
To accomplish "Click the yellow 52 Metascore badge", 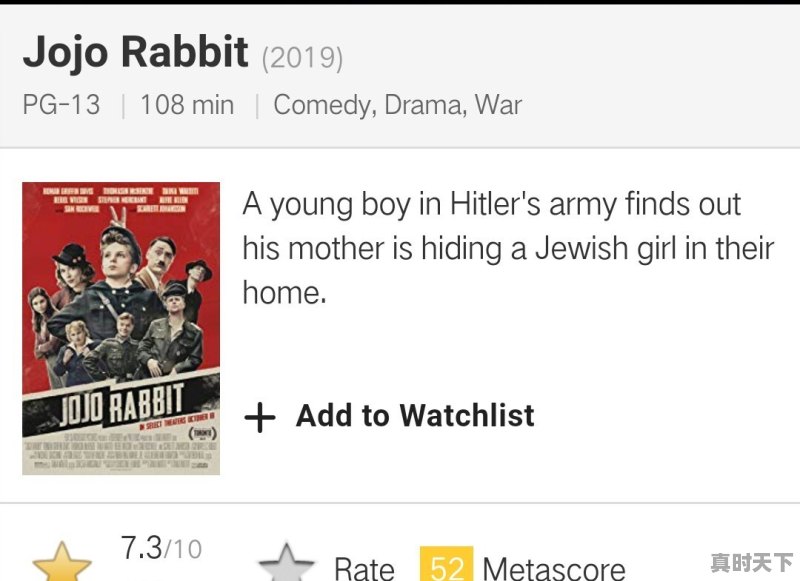I will tap(445, 566).
